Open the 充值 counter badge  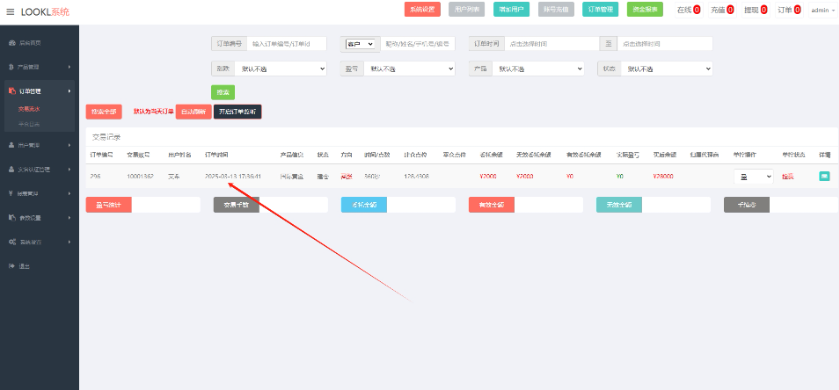pyautogui.click(x=730, y=10)
